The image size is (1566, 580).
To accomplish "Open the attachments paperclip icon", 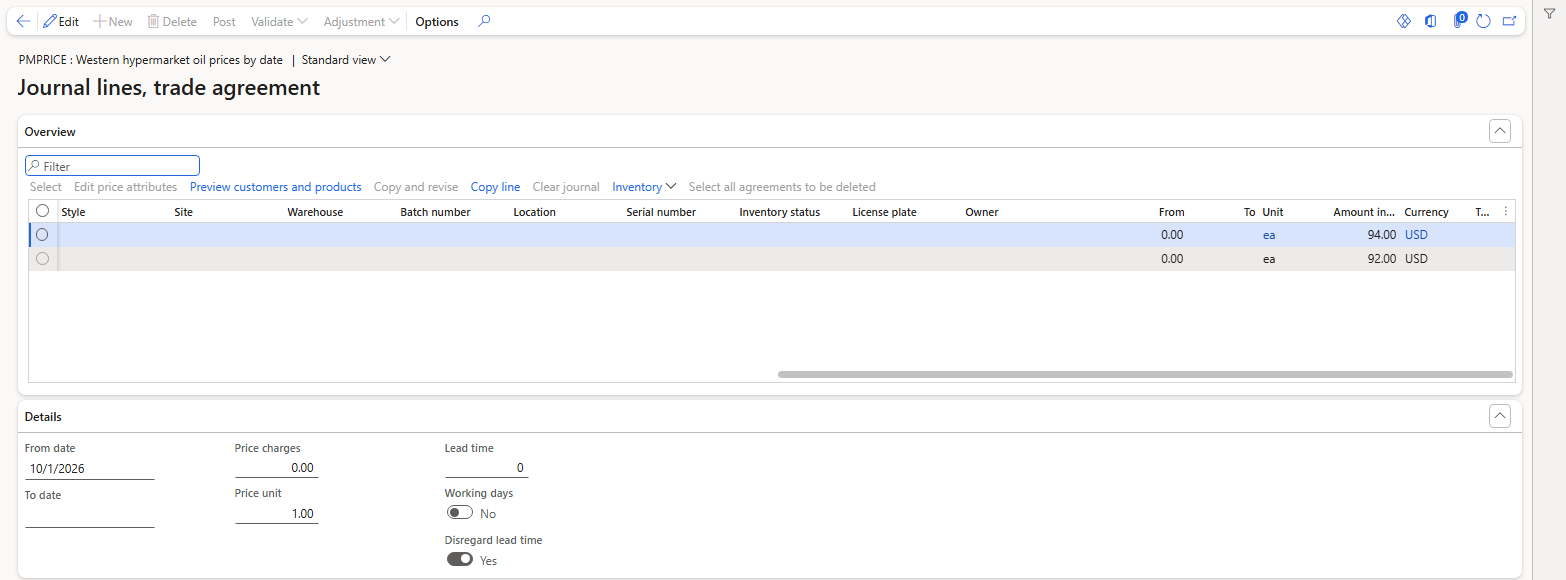I will pyautogui.click(x=1458, y=21).
